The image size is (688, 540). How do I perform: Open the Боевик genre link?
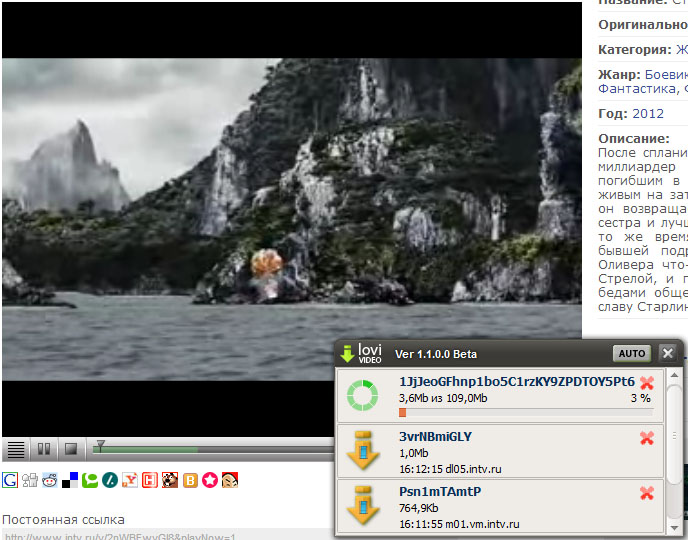pos(666,75)
